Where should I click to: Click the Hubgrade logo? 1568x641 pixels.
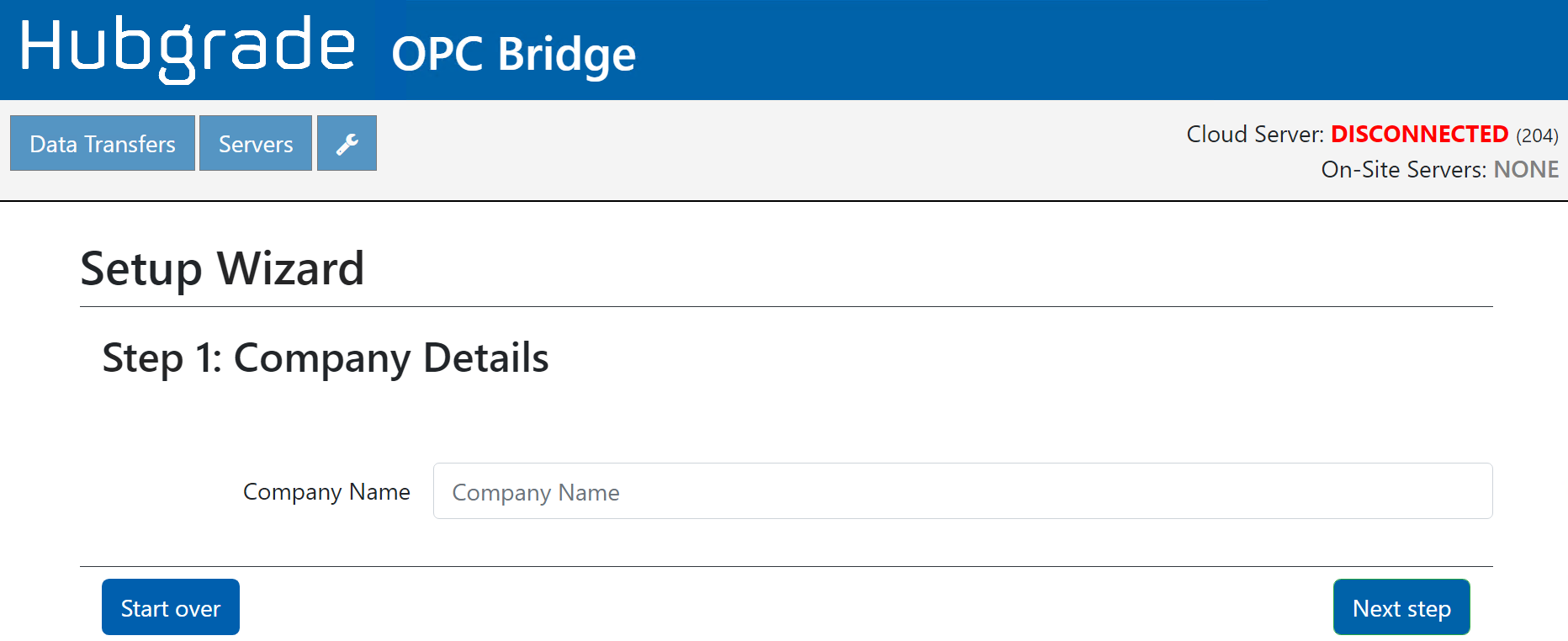coord(187,48)
